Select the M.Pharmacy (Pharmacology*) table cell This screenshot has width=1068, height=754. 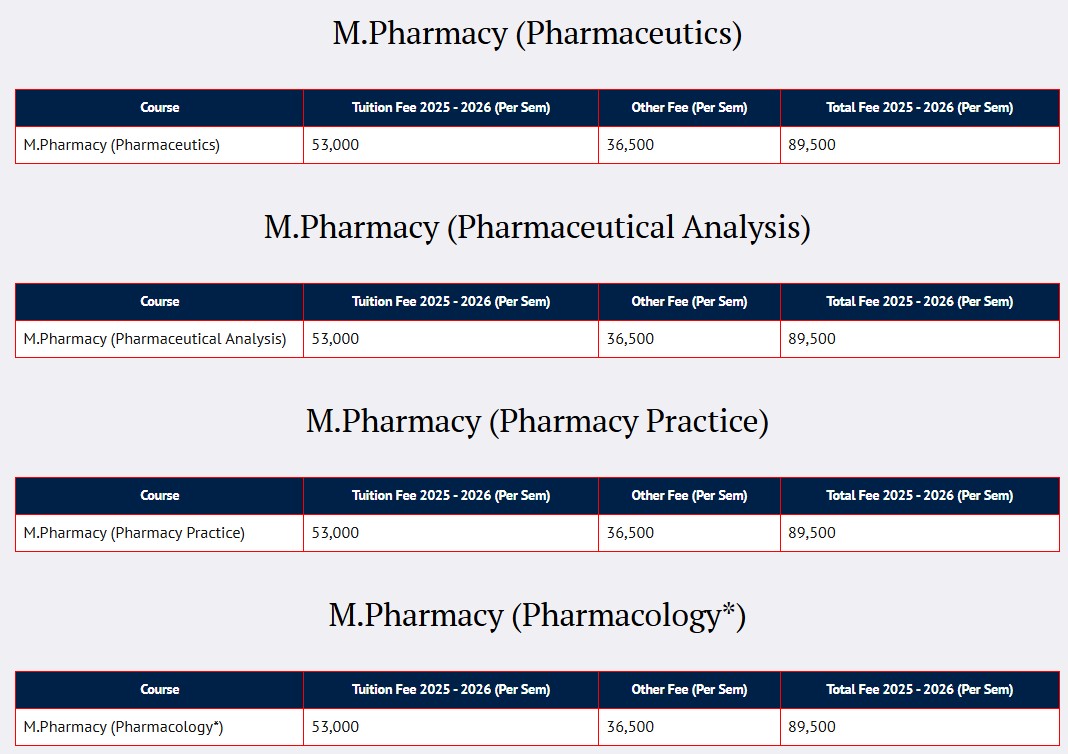click(124, 727)
